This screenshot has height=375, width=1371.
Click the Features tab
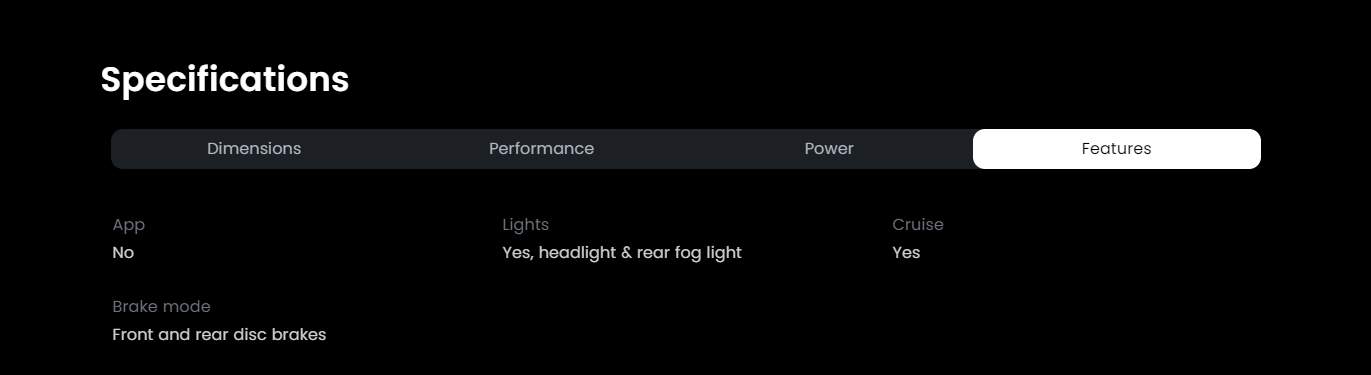pyautogui.click(x=1116, y=149)
